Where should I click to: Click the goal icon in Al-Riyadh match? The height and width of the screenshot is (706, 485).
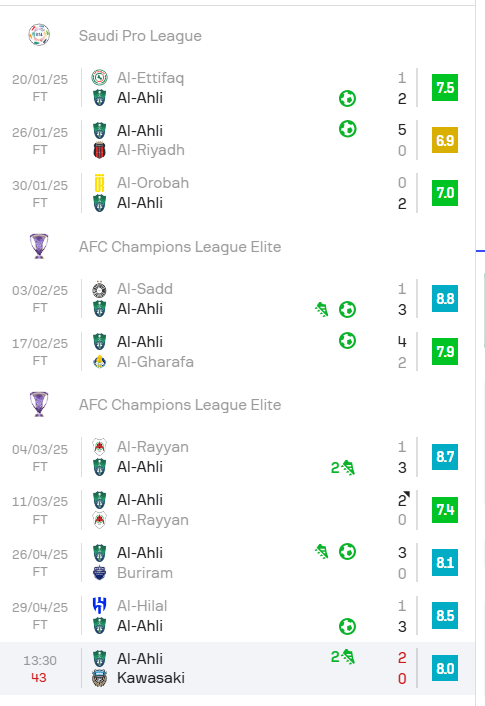coord(347,129)
